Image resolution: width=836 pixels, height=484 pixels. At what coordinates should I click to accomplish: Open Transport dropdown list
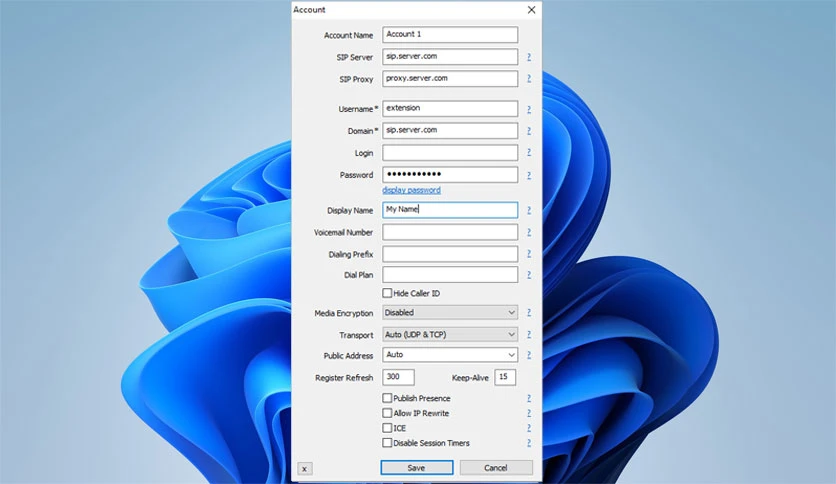450,335
